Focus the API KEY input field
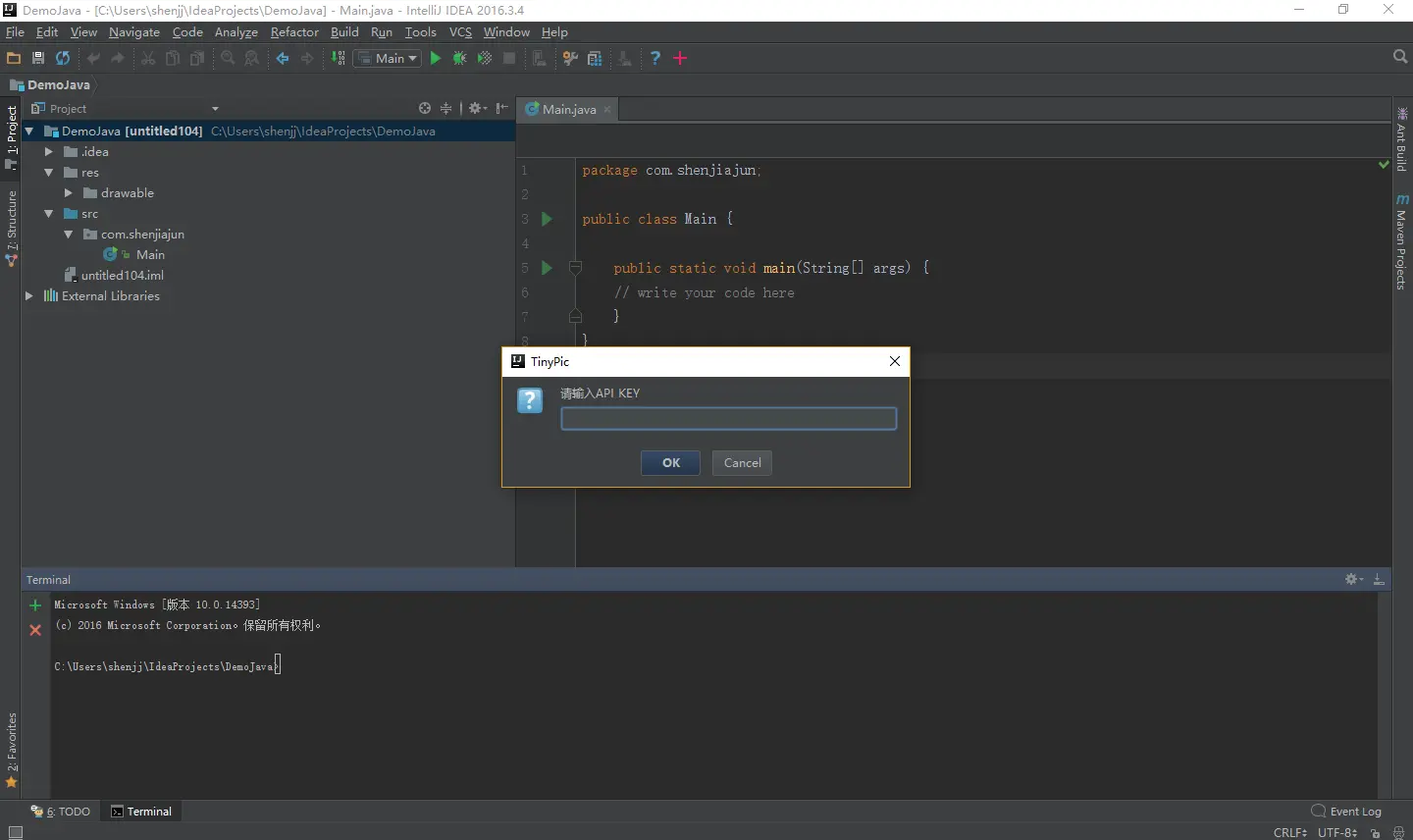Image resolution: width=1413 pixels, height=840 pixels. click(728, 419)
